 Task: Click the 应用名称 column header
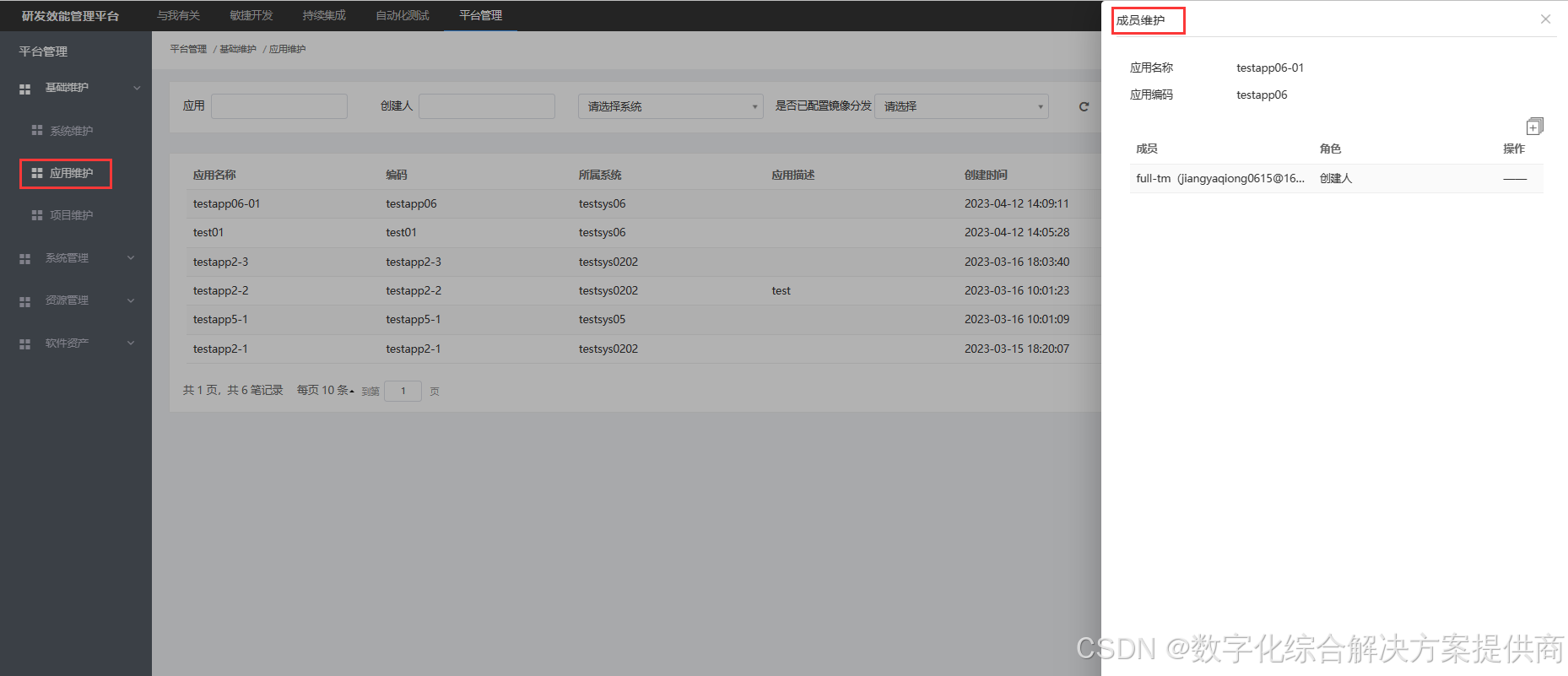214,175
